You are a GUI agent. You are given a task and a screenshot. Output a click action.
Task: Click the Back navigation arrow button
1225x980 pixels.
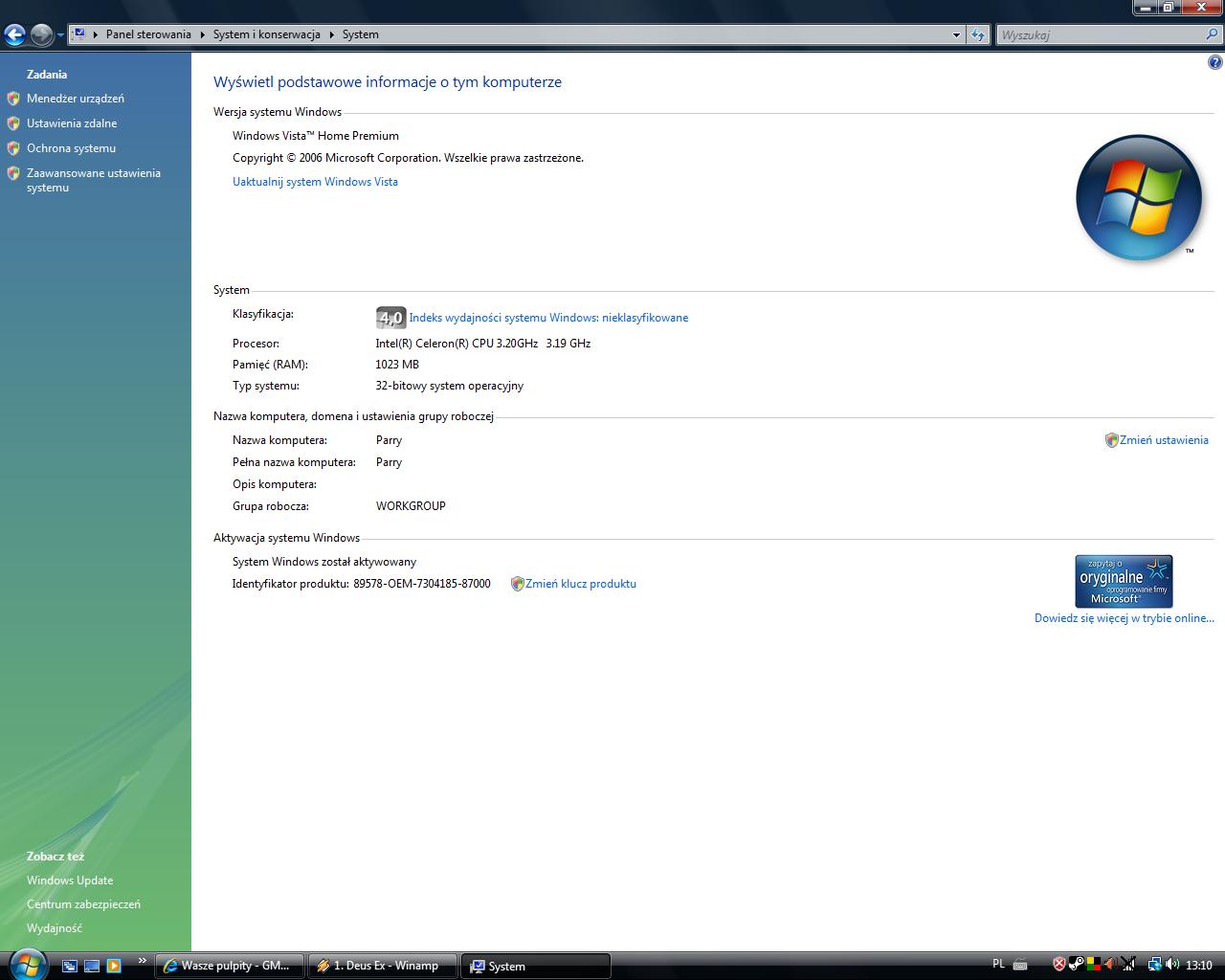tap(14, 35)
